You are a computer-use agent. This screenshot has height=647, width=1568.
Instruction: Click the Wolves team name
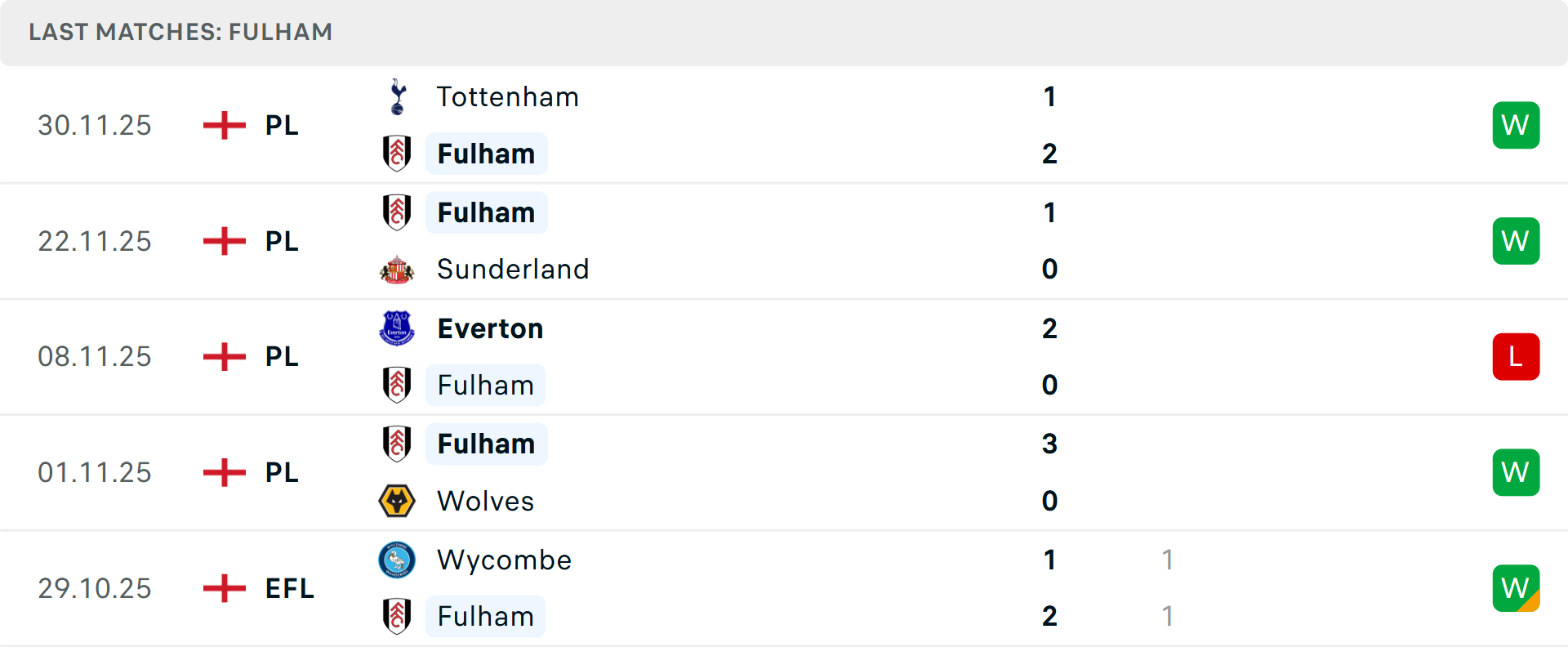[485, 501]
